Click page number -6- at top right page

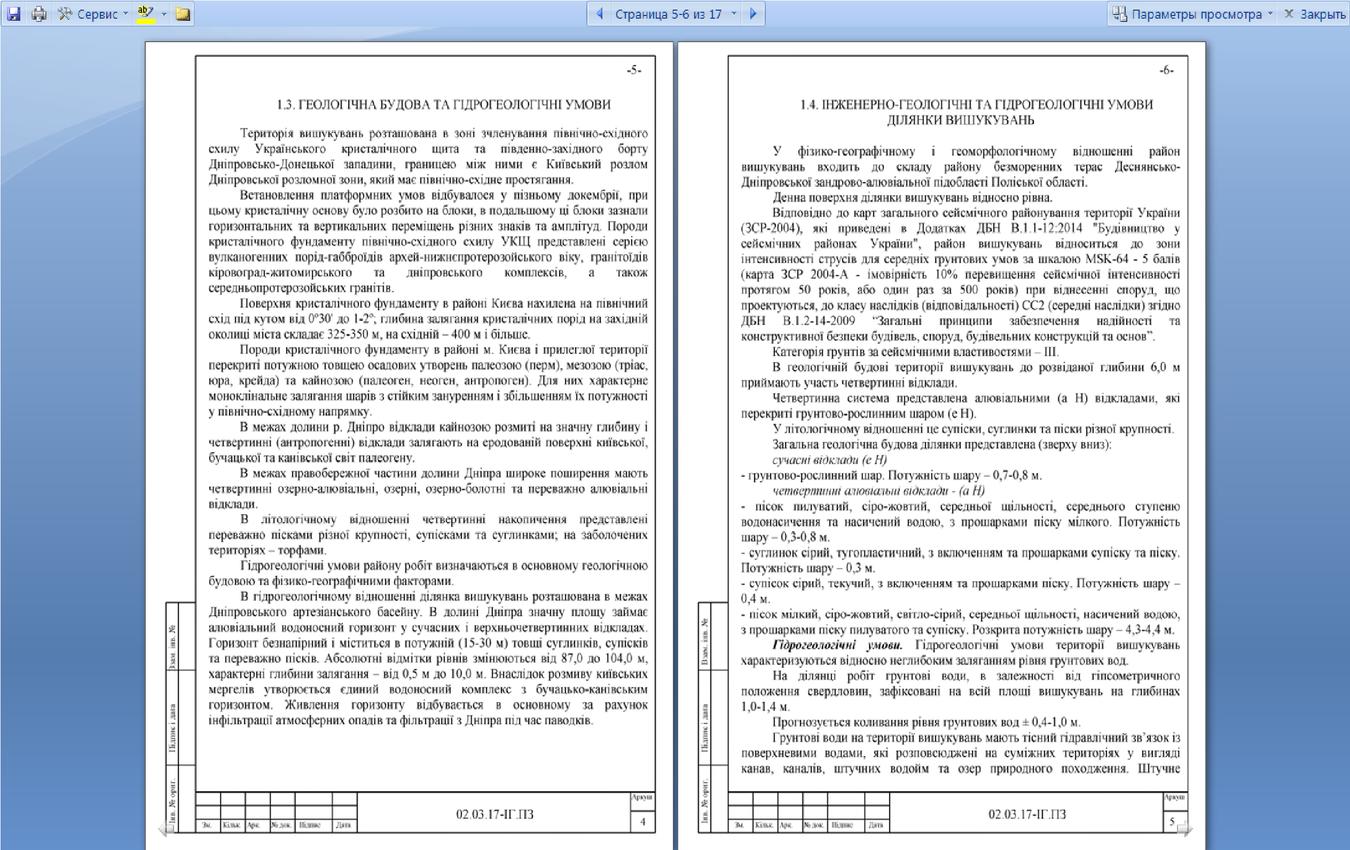tap(1167, 70)
